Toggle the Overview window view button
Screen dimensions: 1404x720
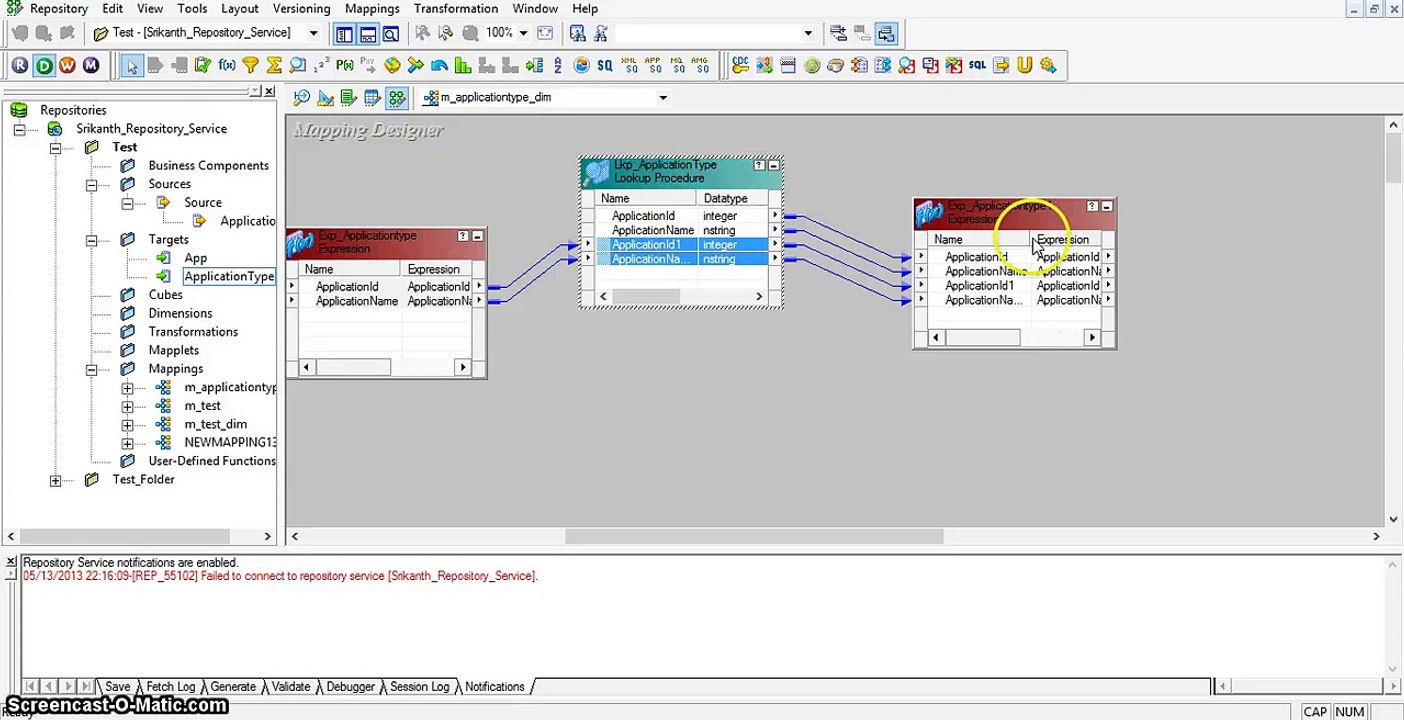click(x=391, y=33)
